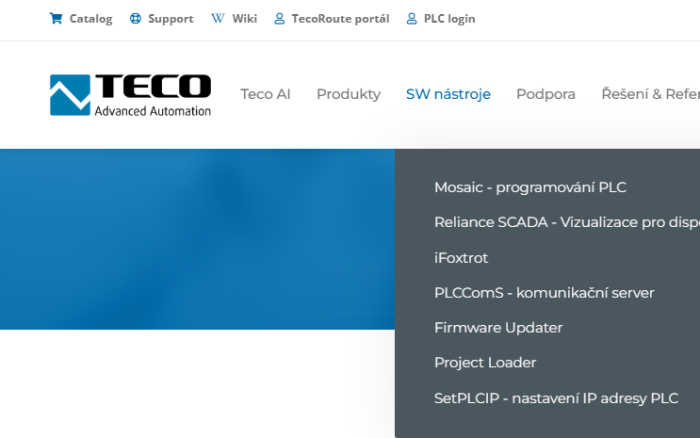Choose iFoxtrot from the submenu
The image size is (700, 438).
pos(461,258)
